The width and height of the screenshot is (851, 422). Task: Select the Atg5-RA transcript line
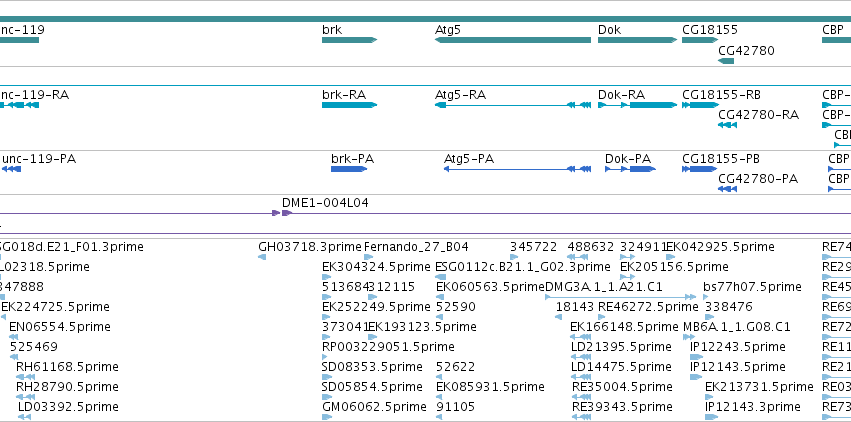pyautogui.click(x=513, y=105)
